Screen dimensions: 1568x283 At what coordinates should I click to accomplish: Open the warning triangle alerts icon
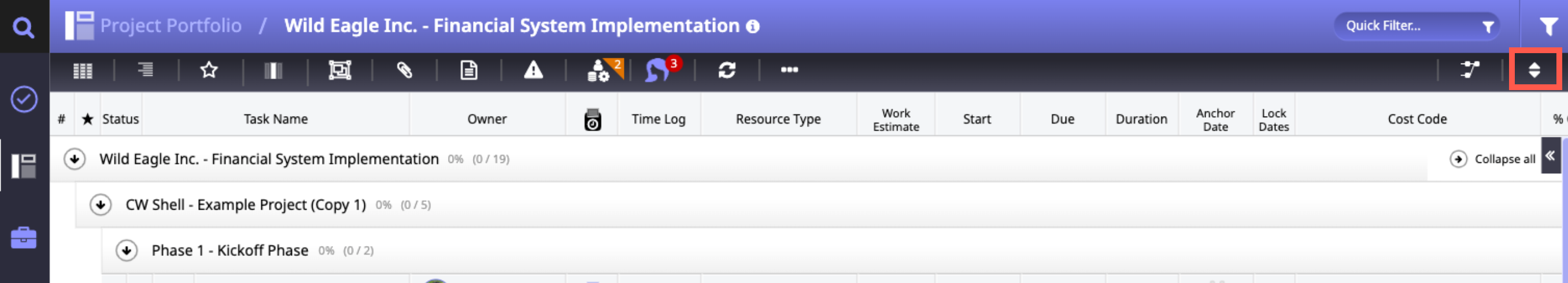[532, 70]
